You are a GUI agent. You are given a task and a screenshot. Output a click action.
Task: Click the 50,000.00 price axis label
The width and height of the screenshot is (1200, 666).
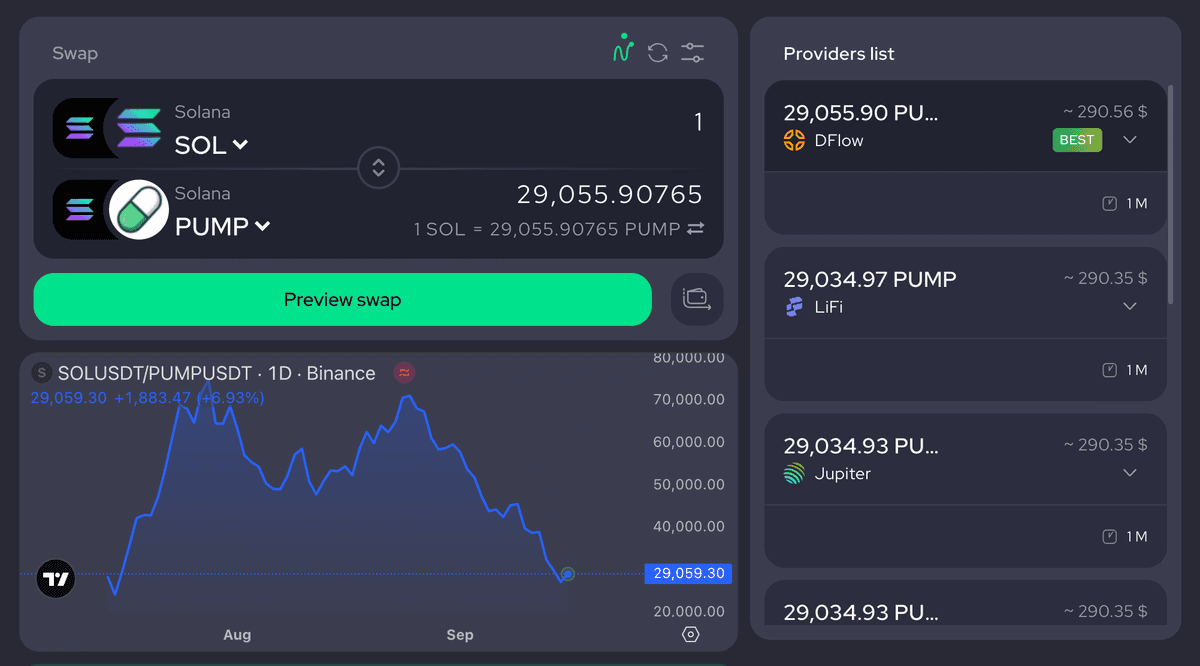tap(688, 484)
